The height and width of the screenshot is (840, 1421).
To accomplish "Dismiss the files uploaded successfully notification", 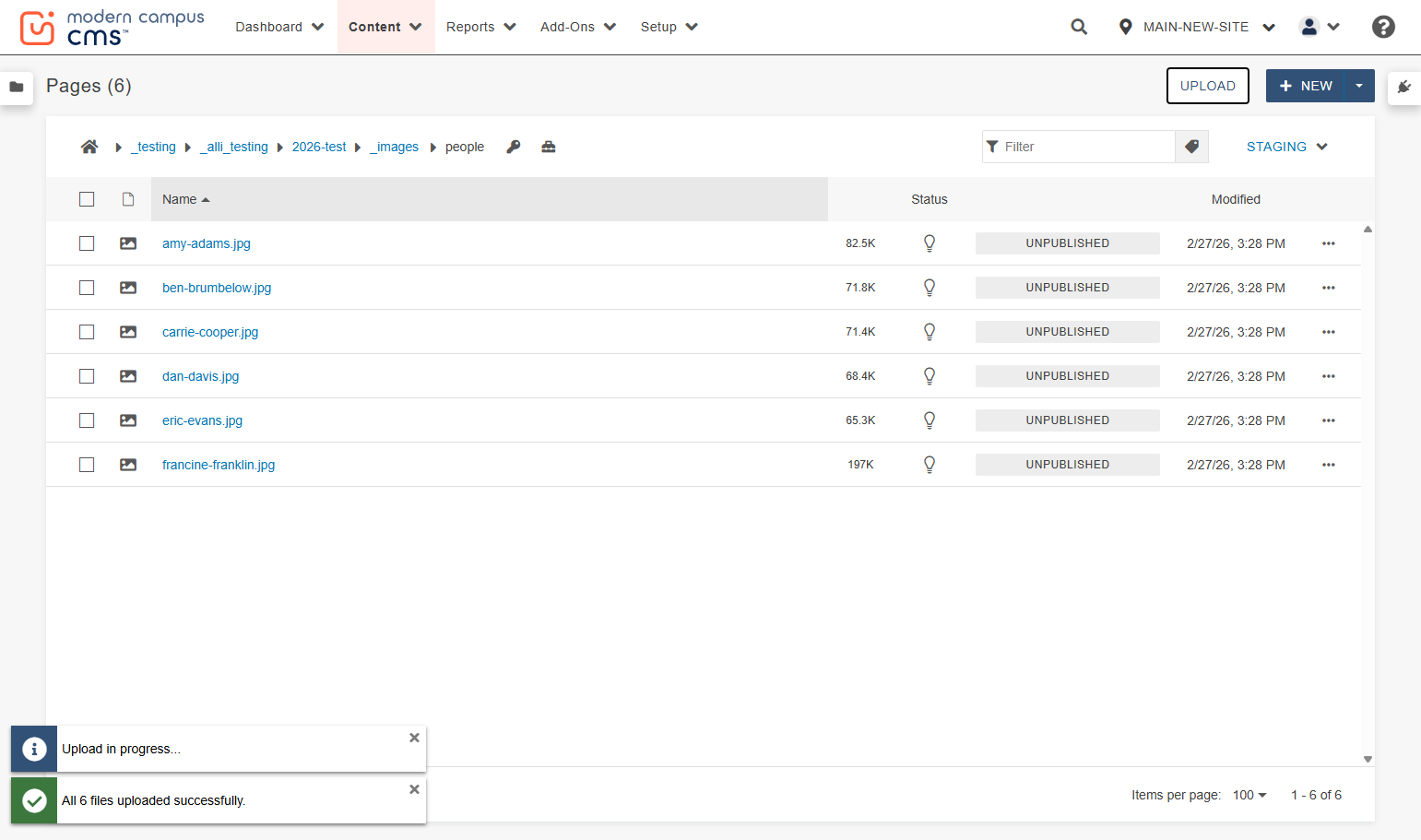I will 414,789.
